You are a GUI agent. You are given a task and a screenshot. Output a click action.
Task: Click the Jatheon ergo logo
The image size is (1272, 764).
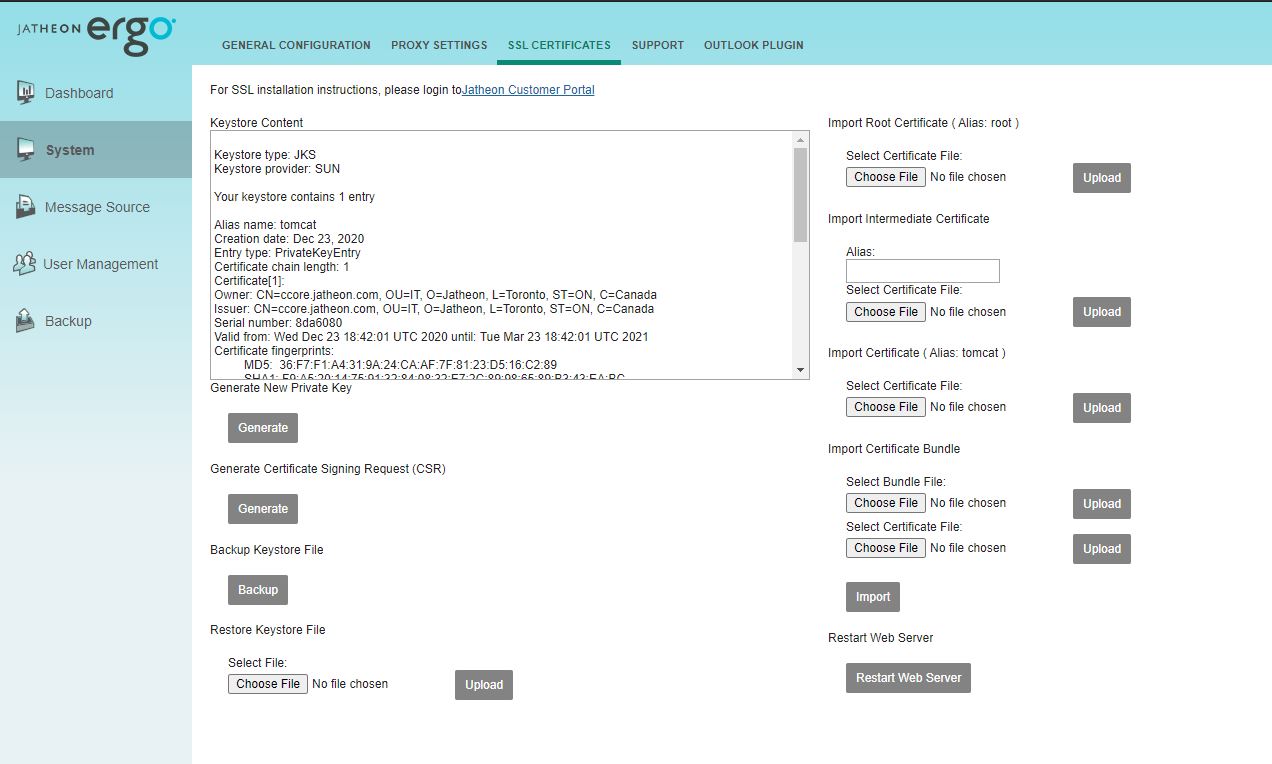tap(96, 34)
